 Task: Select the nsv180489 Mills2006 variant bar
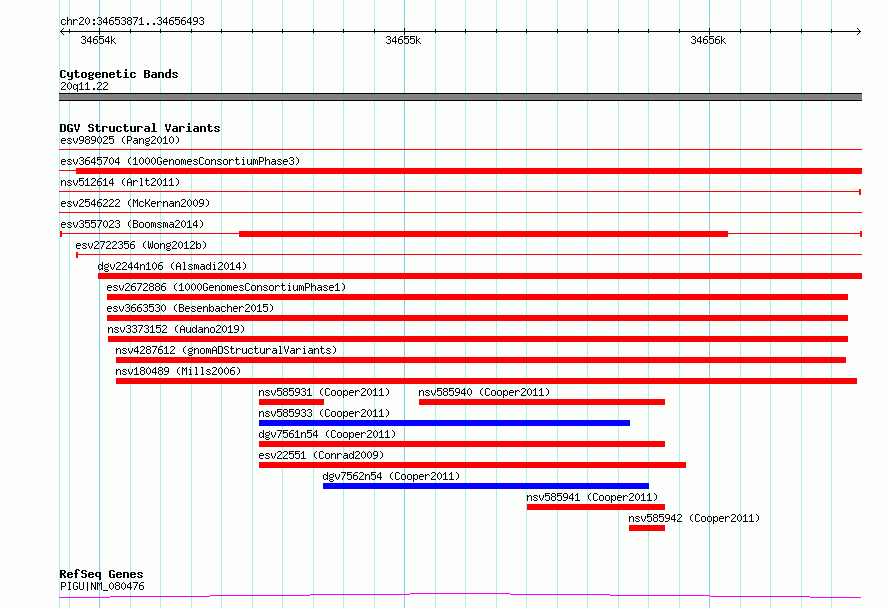(x=486, y=381)
